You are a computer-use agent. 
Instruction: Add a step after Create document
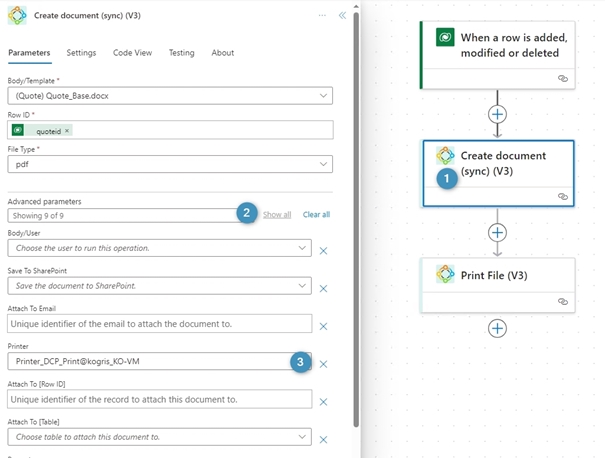click(x=497, y=233)
